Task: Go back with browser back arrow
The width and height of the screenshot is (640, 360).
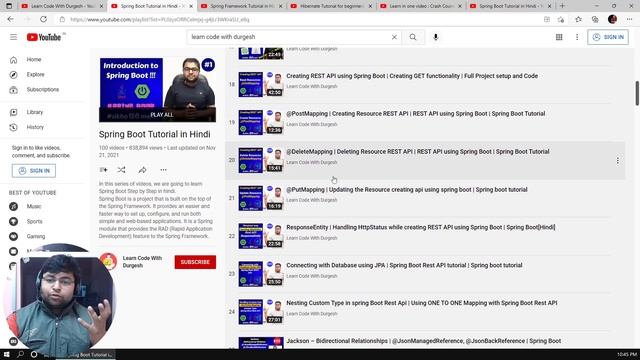Action: coord(11,19)
